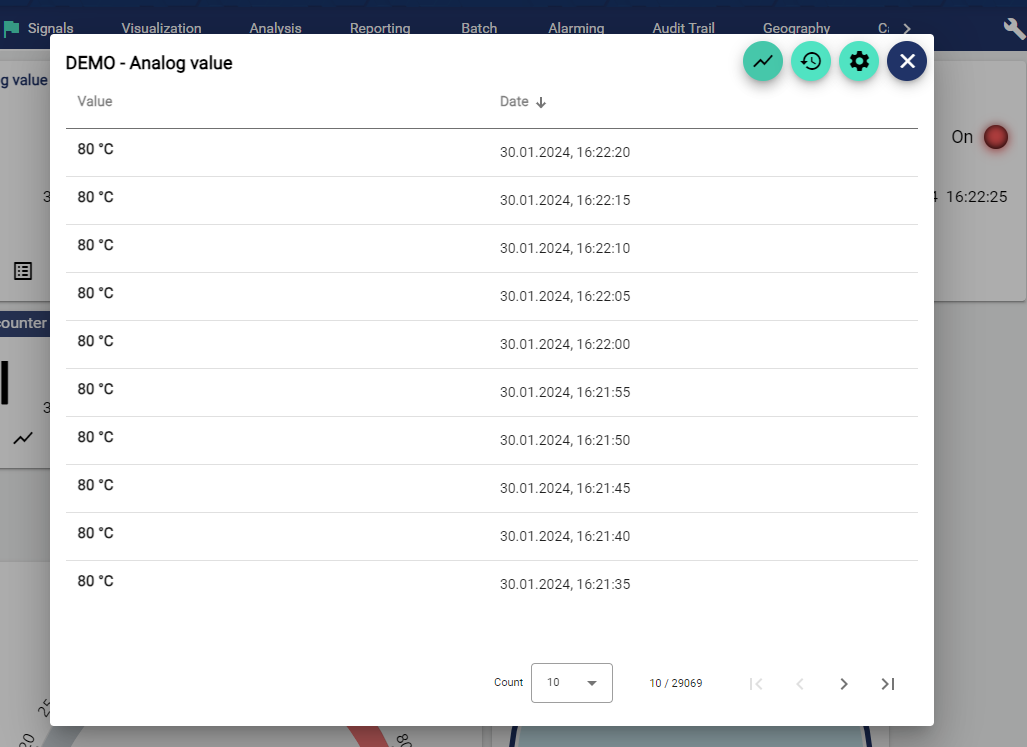Open the Alarming tab
Image resolution: width=1027 pixels, height=747 pixels.
576,28
